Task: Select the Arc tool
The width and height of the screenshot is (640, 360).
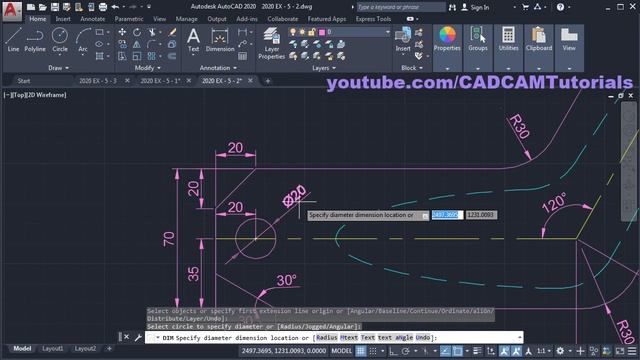Action: (x=83, y=40)
